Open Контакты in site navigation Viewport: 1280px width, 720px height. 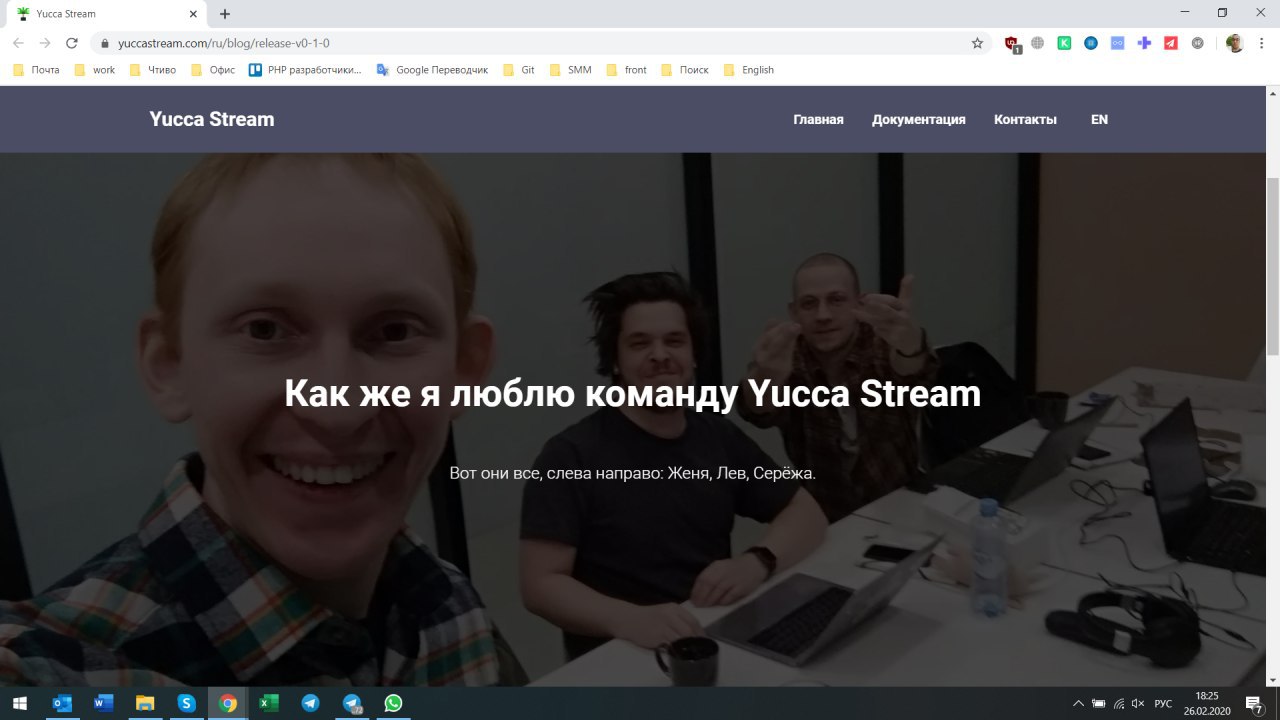point(1025,119)
